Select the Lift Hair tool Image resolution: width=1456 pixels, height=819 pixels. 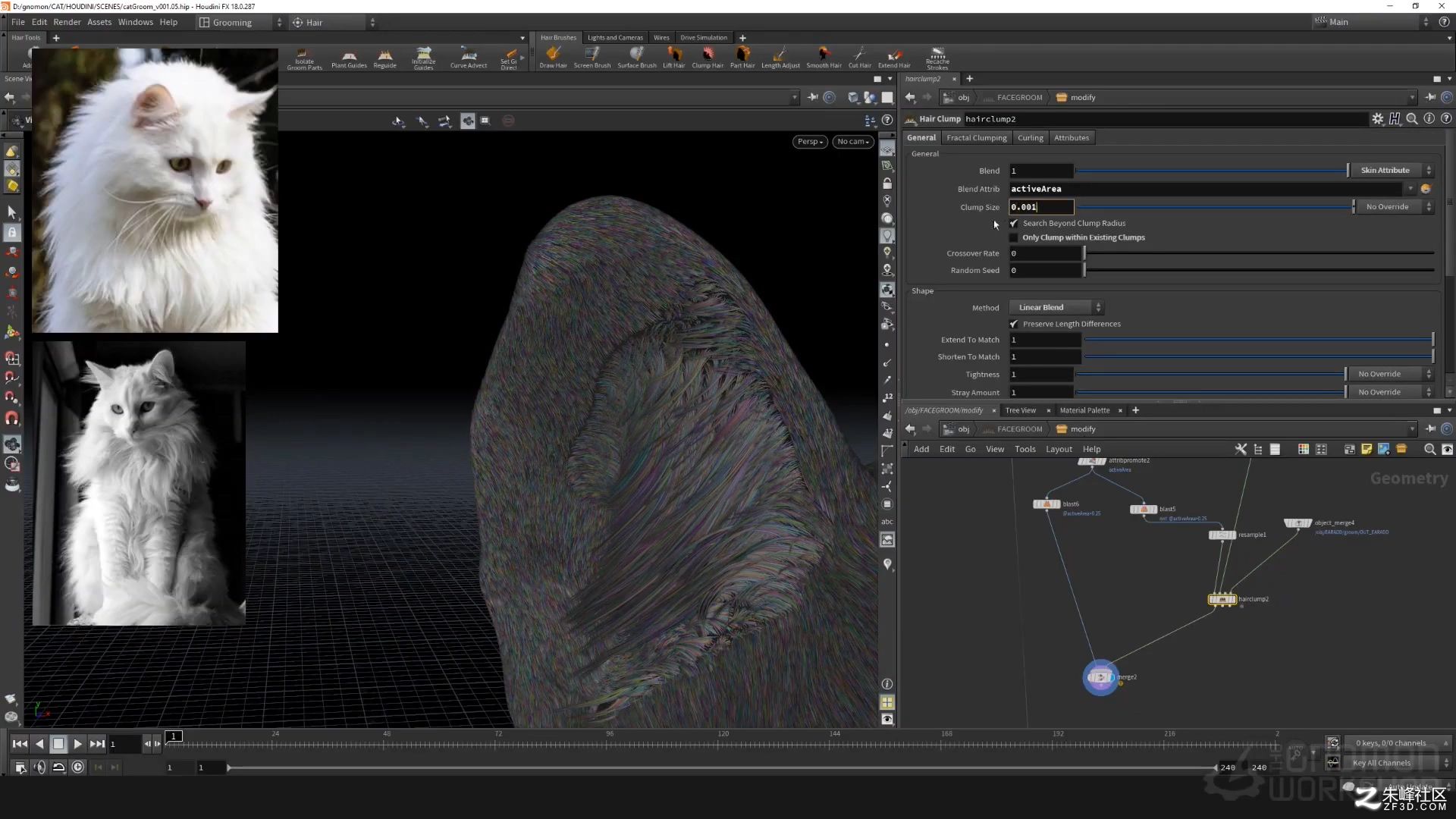pyautogui.click(x=673, y=58)
